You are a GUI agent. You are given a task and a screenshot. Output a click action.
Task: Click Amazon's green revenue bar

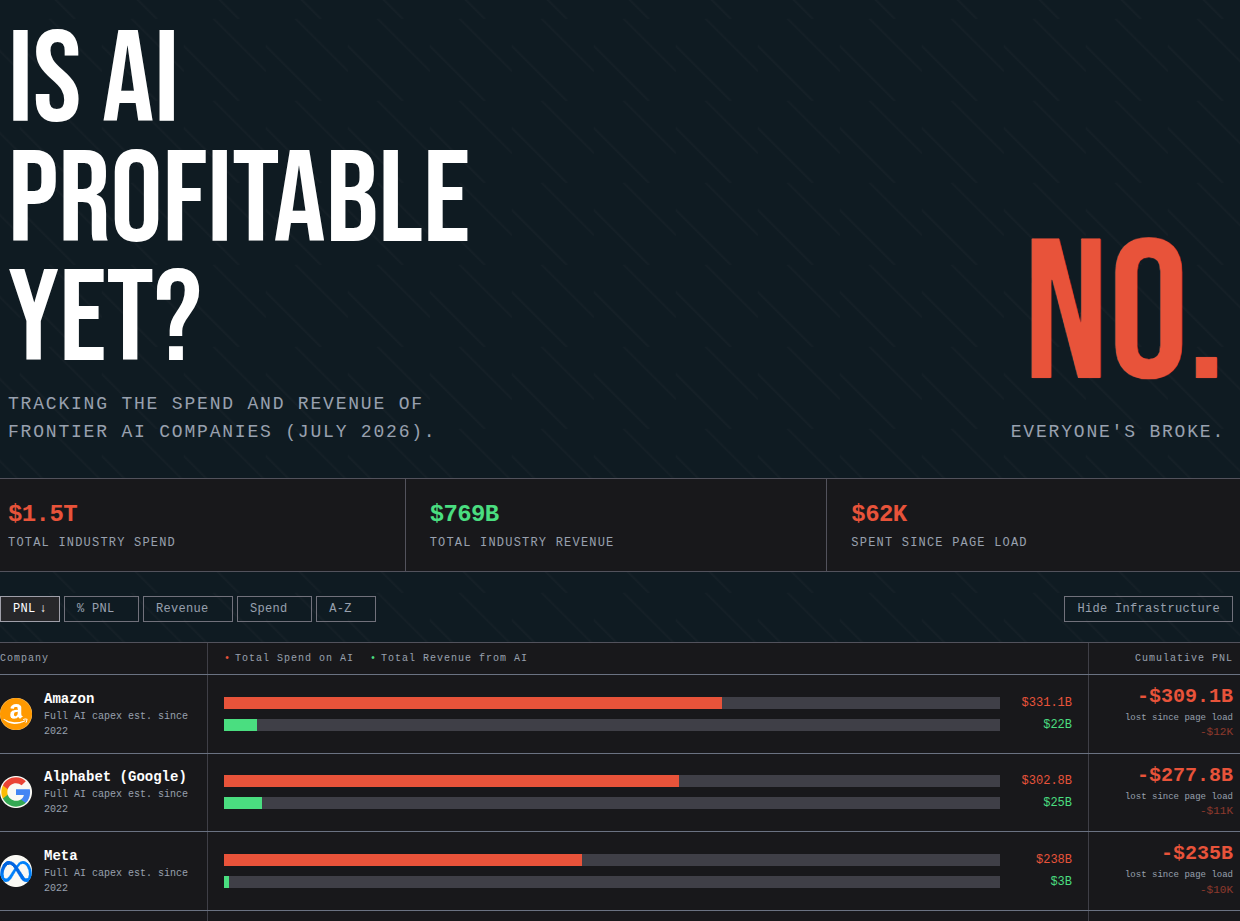pos(240,725)
